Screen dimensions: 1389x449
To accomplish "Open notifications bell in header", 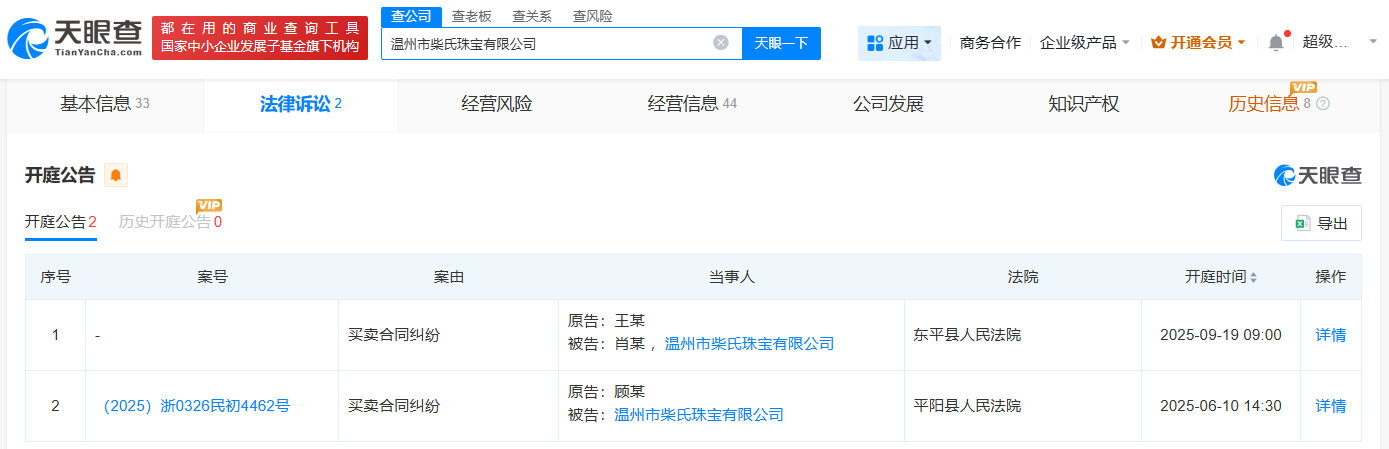I will pos(1276,42).
